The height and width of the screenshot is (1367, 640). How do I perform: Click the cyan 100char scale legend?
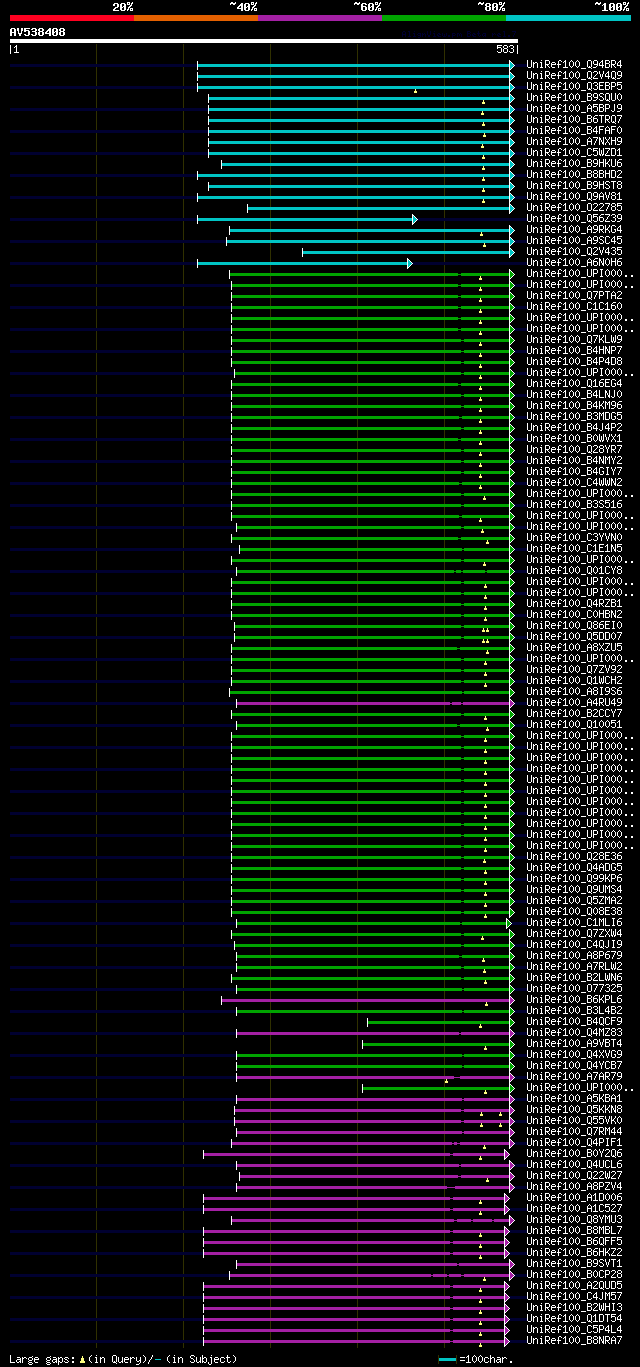[476, 1359]
